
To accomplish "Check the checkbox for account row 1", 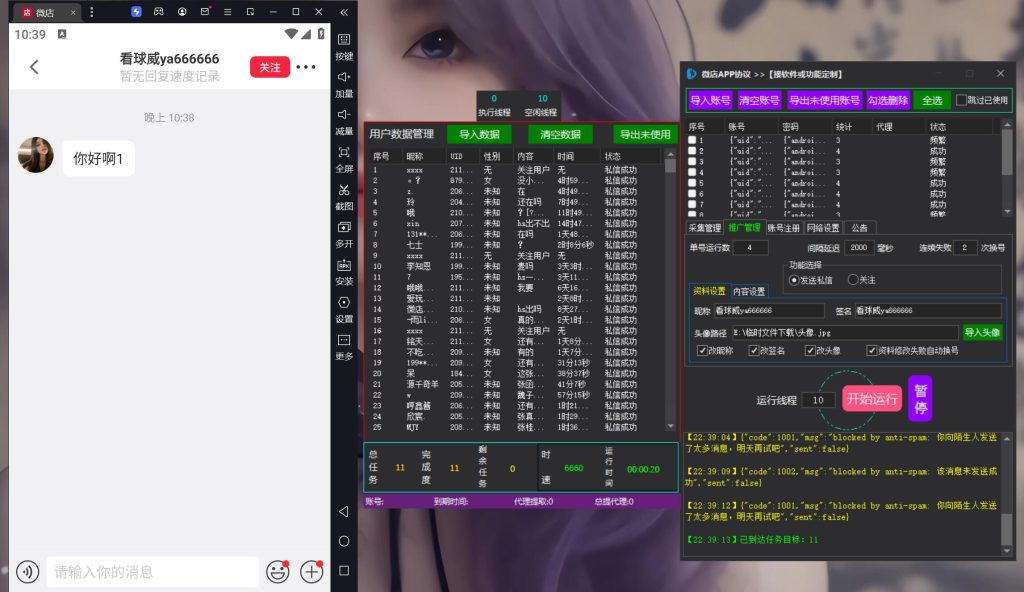I will [x=692, y=140].
